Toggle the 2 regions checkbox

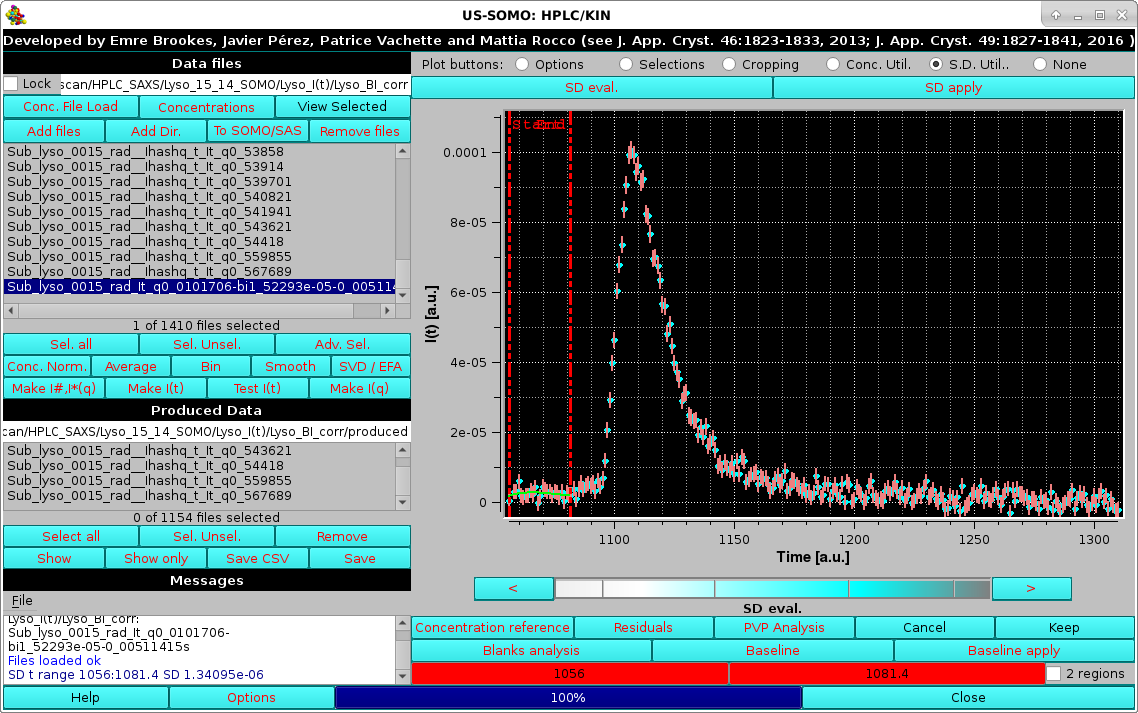coord(1053,673)
